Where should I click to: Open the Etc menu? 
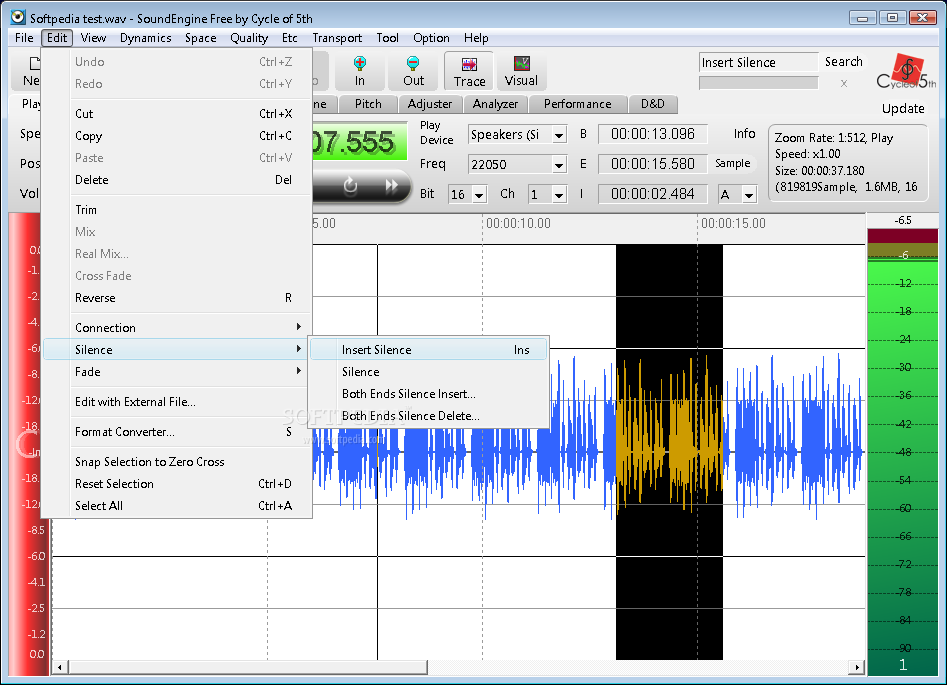point(290,38)
